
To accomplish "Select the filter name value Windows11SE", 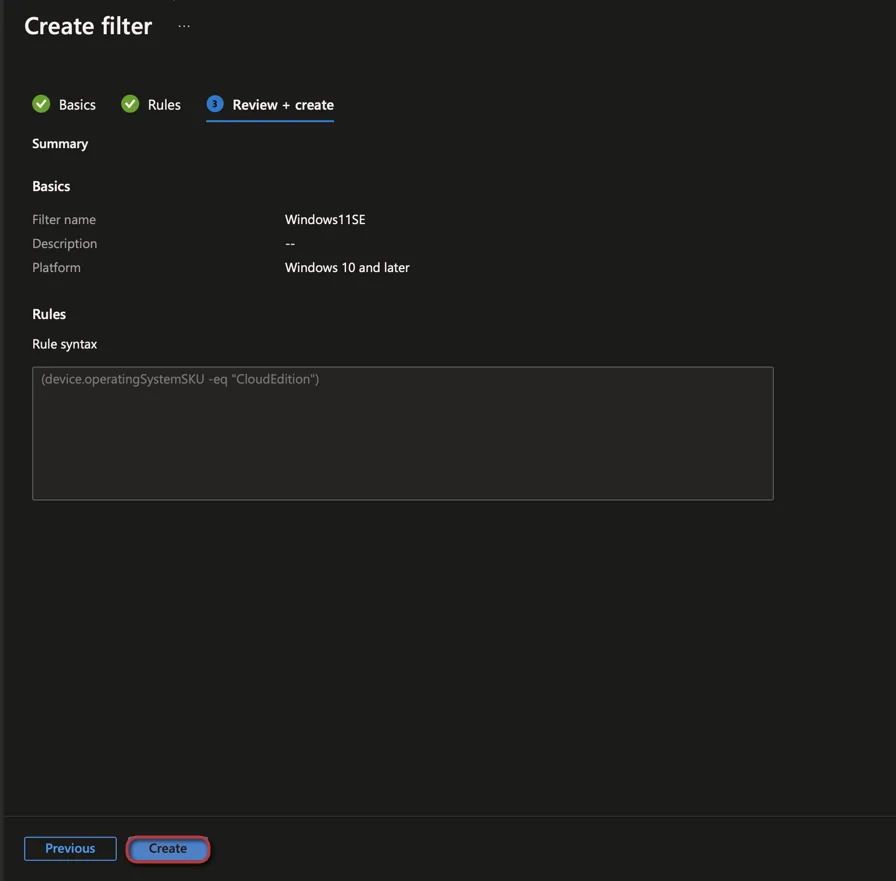I will (x=325, y=219).
